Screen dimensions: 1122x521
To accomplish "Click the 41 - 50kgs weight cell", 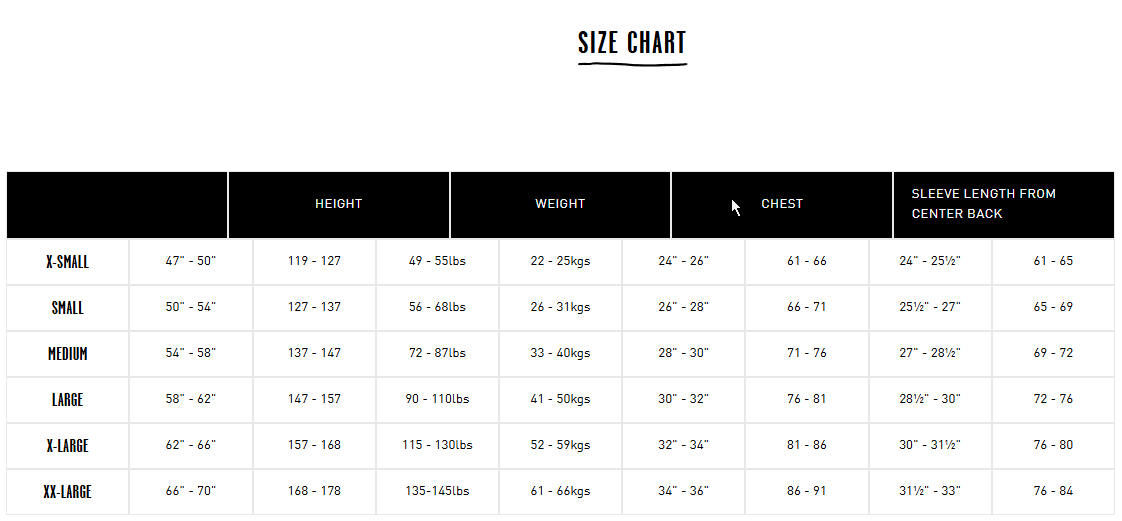I will coord(560,399).
